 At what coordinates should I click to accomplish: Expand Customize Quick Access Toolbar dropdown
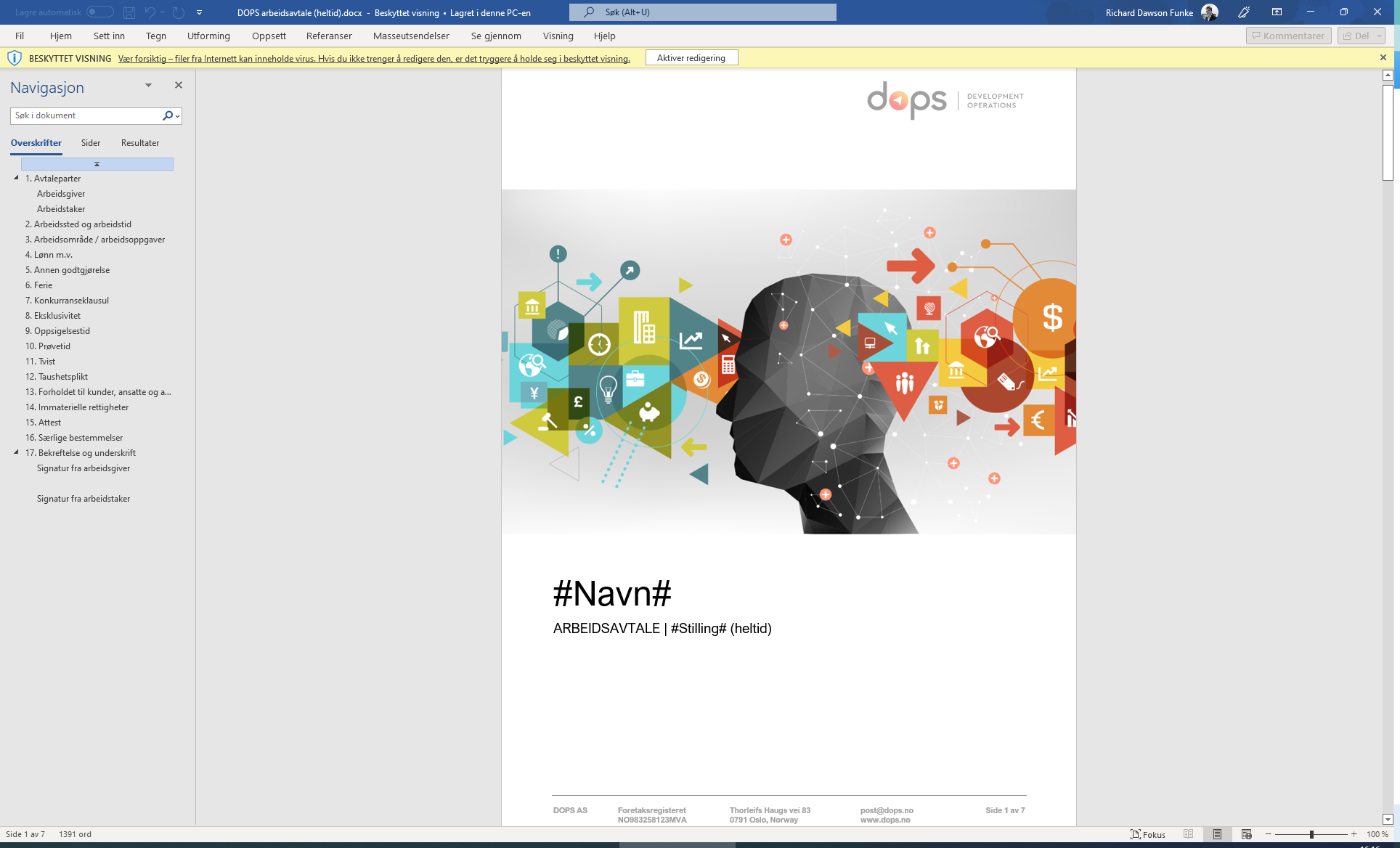(x=199, y=12)
